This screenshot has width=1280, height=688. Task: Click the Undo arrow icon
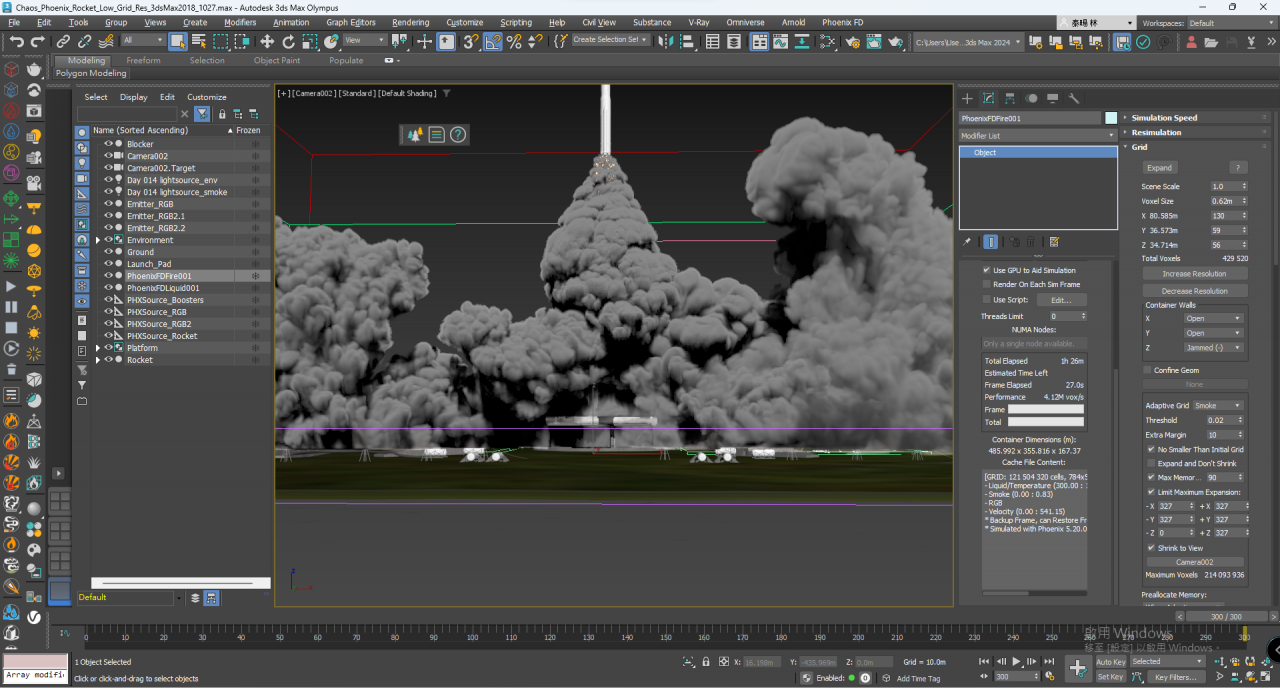pyautogui.click(x=16, y=41)
